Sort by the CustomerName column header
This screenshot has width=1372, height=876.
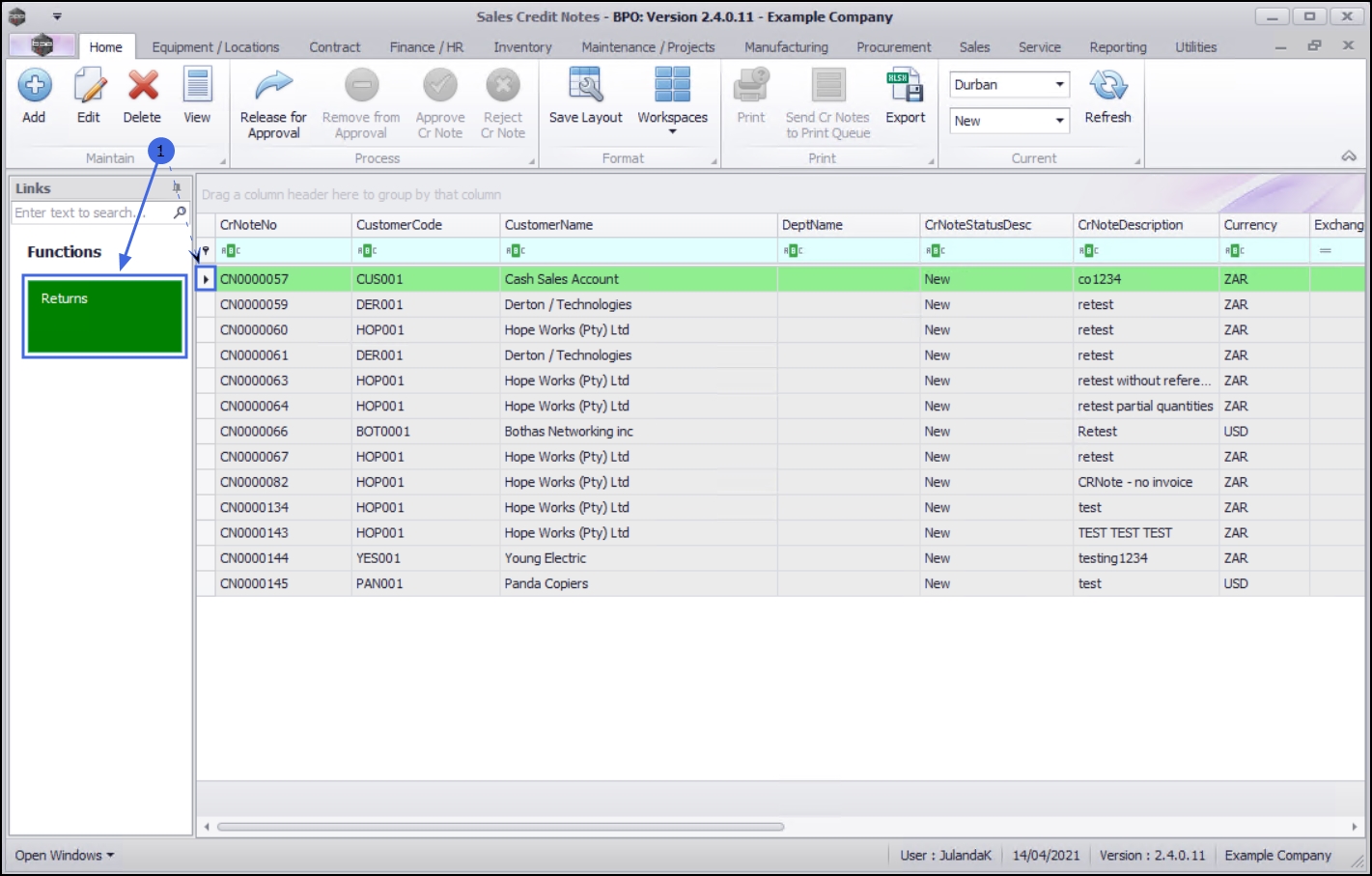click(x=639, y=225)
